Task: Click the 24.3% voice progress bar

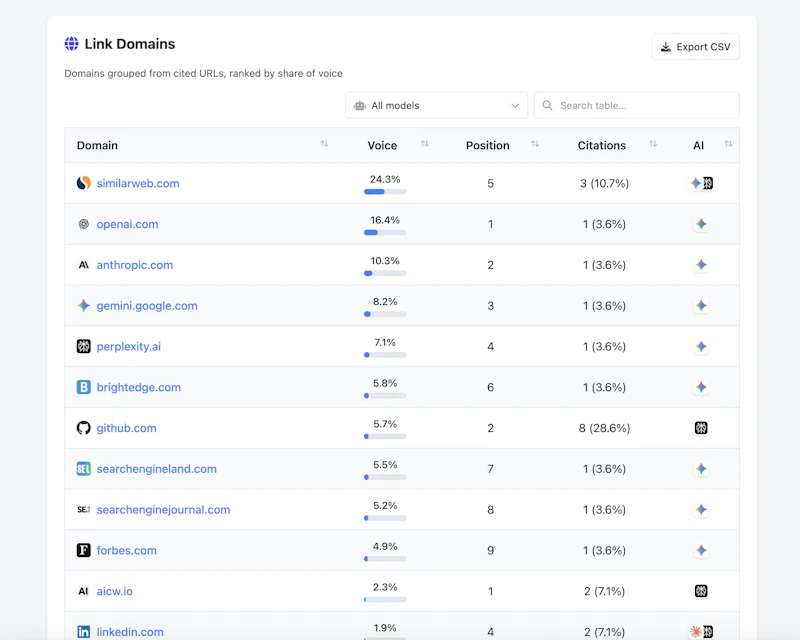Action: point(385,192)
